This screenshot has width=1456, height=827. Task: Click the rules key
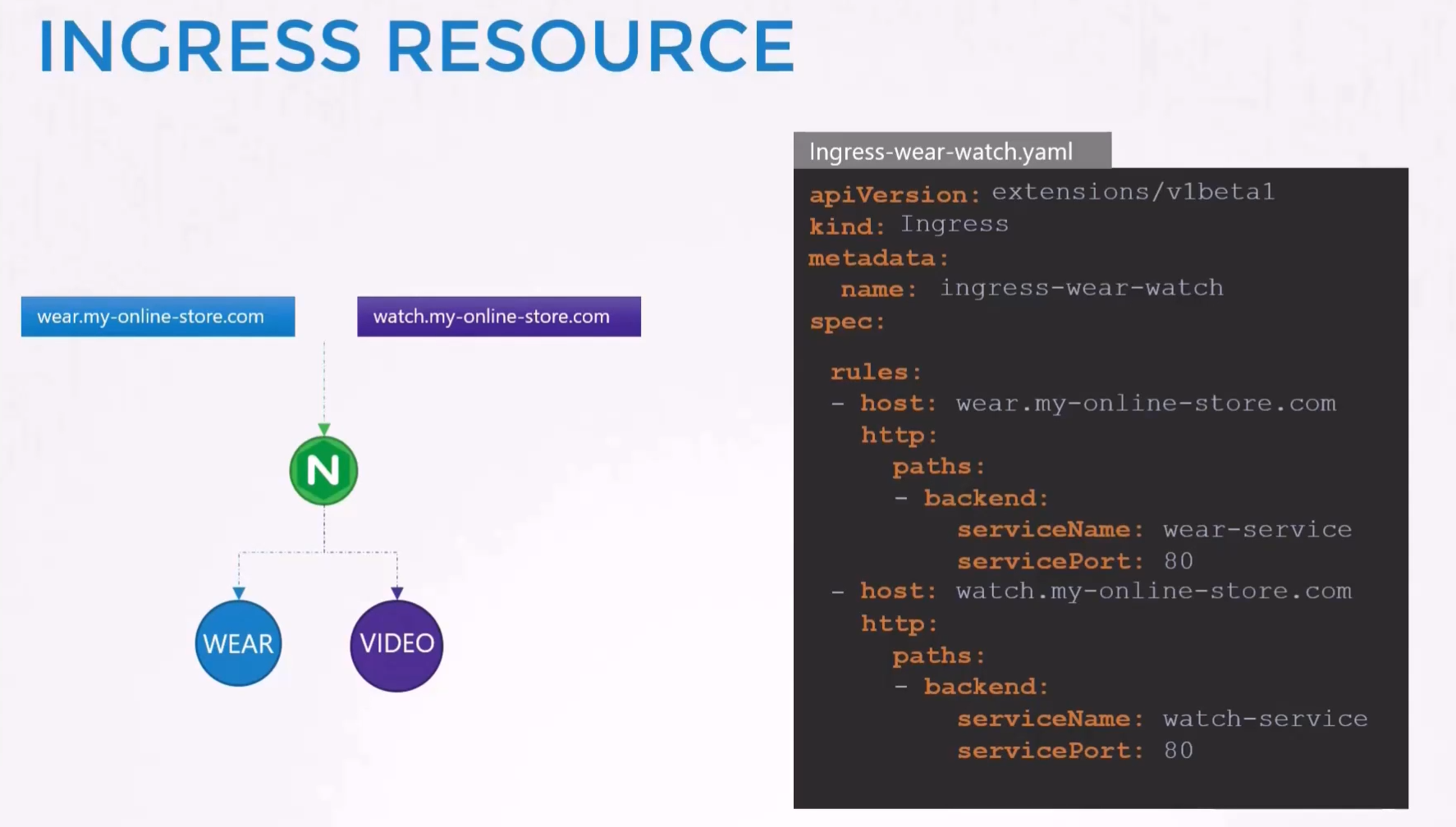[876, 372]
